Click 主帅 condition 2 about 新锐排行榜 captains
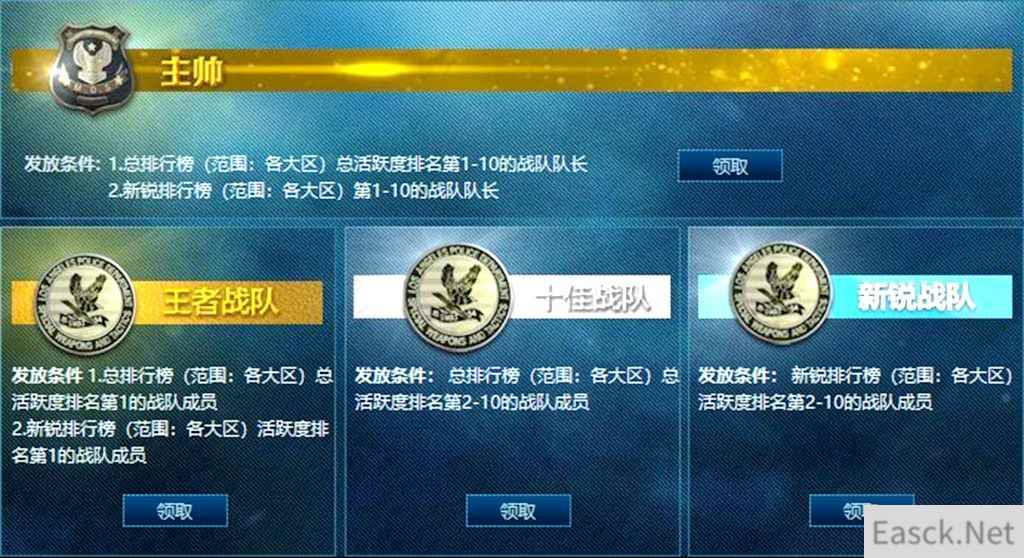Screen dimensions: 1024x558 click(304, 191)
